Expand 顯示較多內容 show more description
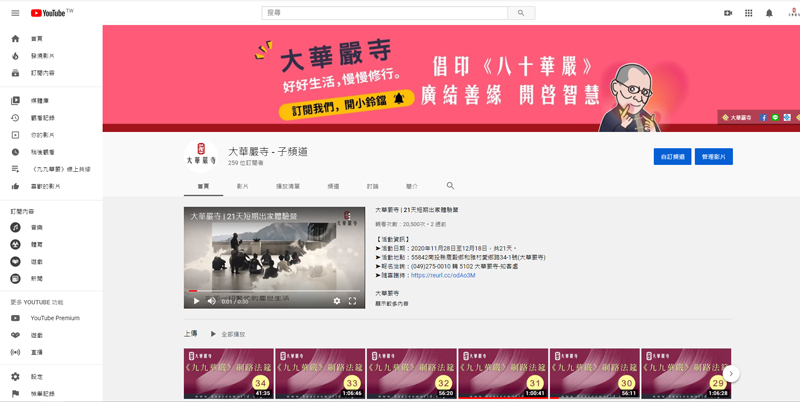The width and height of the screenshot is (800, 402). [392, 304]
